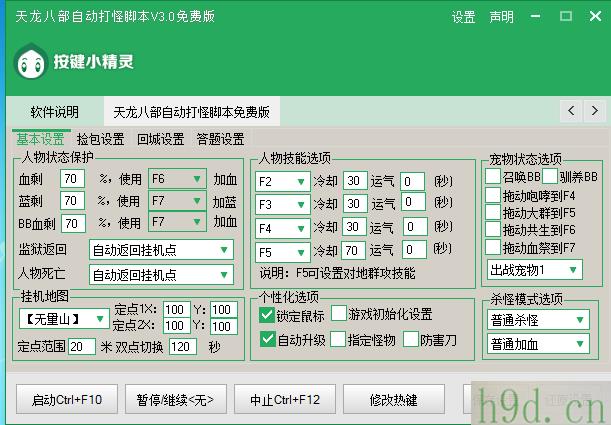The image size is (611, 425).
Task: Click the 启动Ctrl+F10 button
Action: (67, 399)
